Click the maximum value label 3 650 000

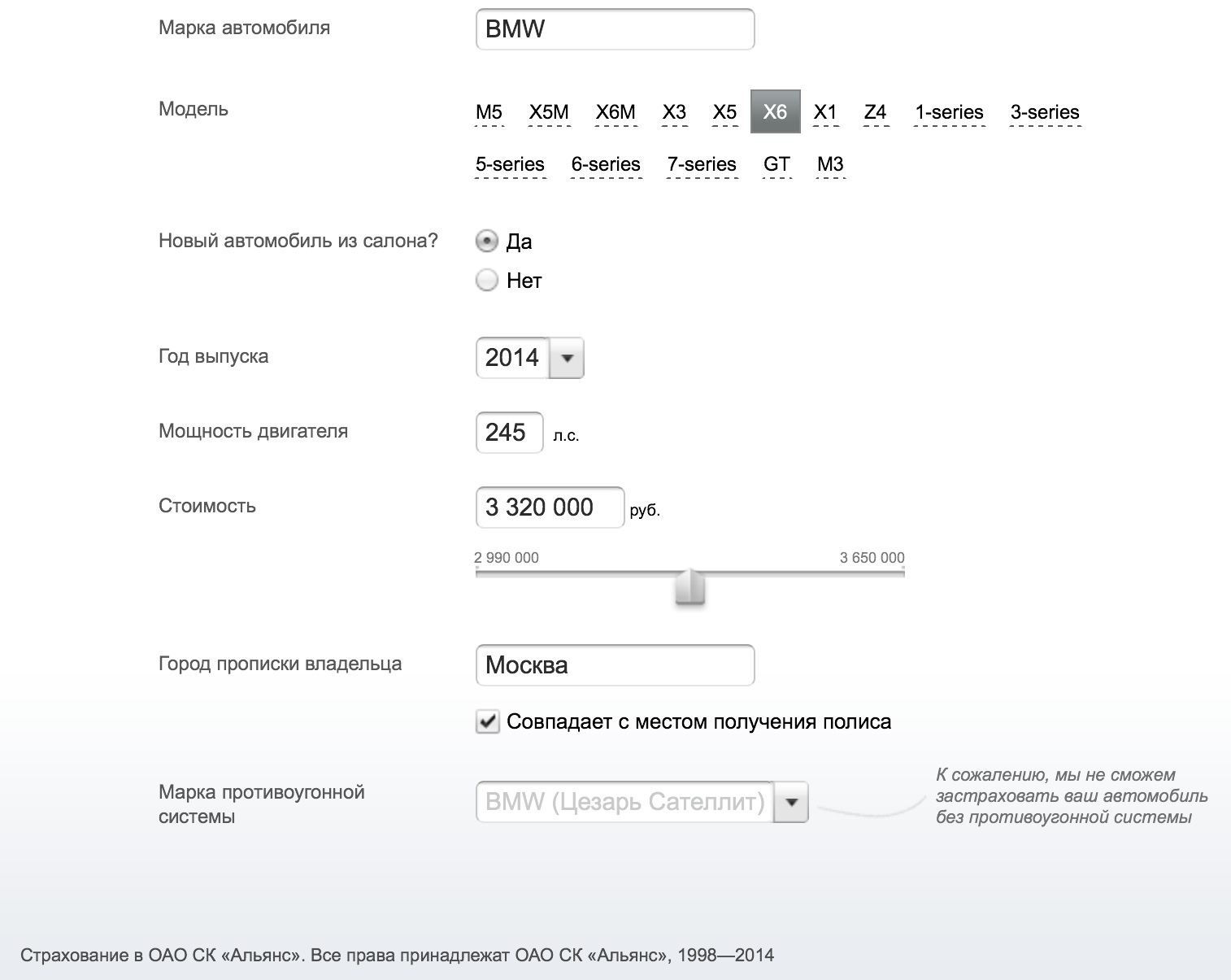pyautogui.click(x=872, y=558)
